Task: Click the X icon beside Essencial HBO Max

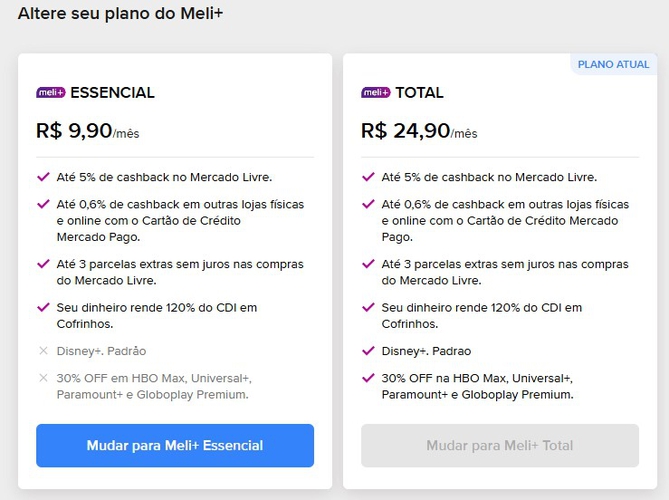Action: tap(43, 378)
